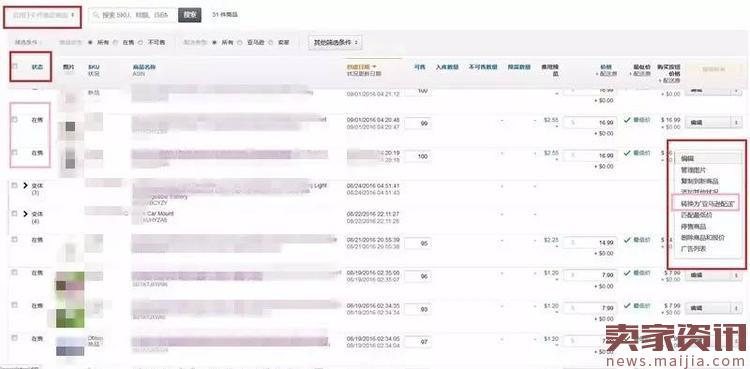Sort by the 入库数量 column header
Viewport: 750px width, 369px height.
tap(447, 67)
